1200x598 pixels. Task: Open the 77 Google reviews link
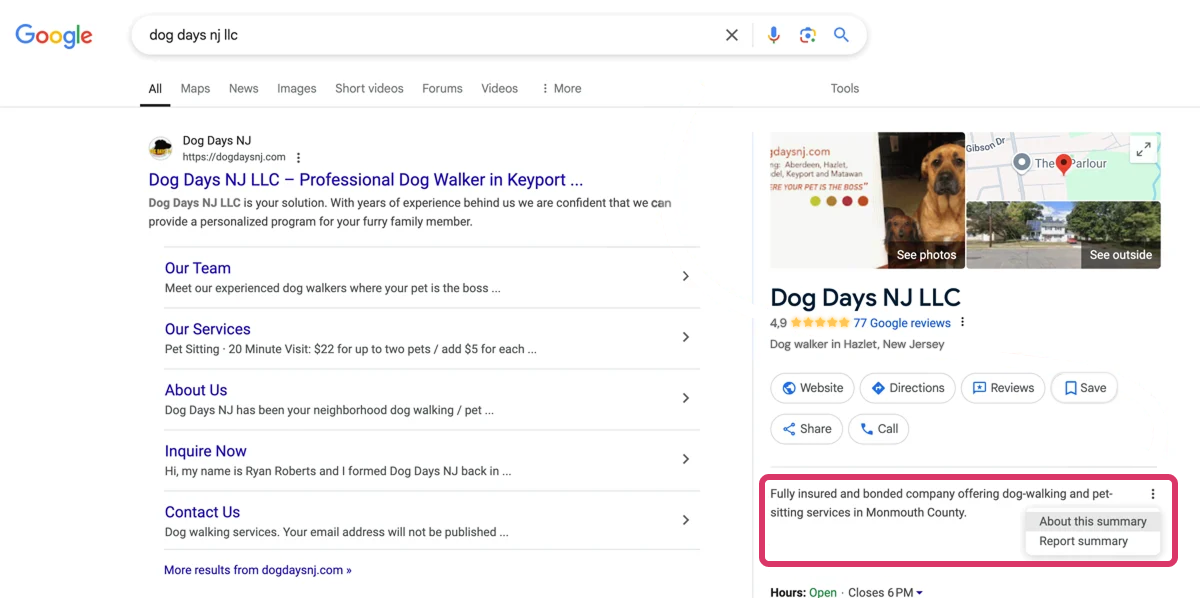coord(902,323)
